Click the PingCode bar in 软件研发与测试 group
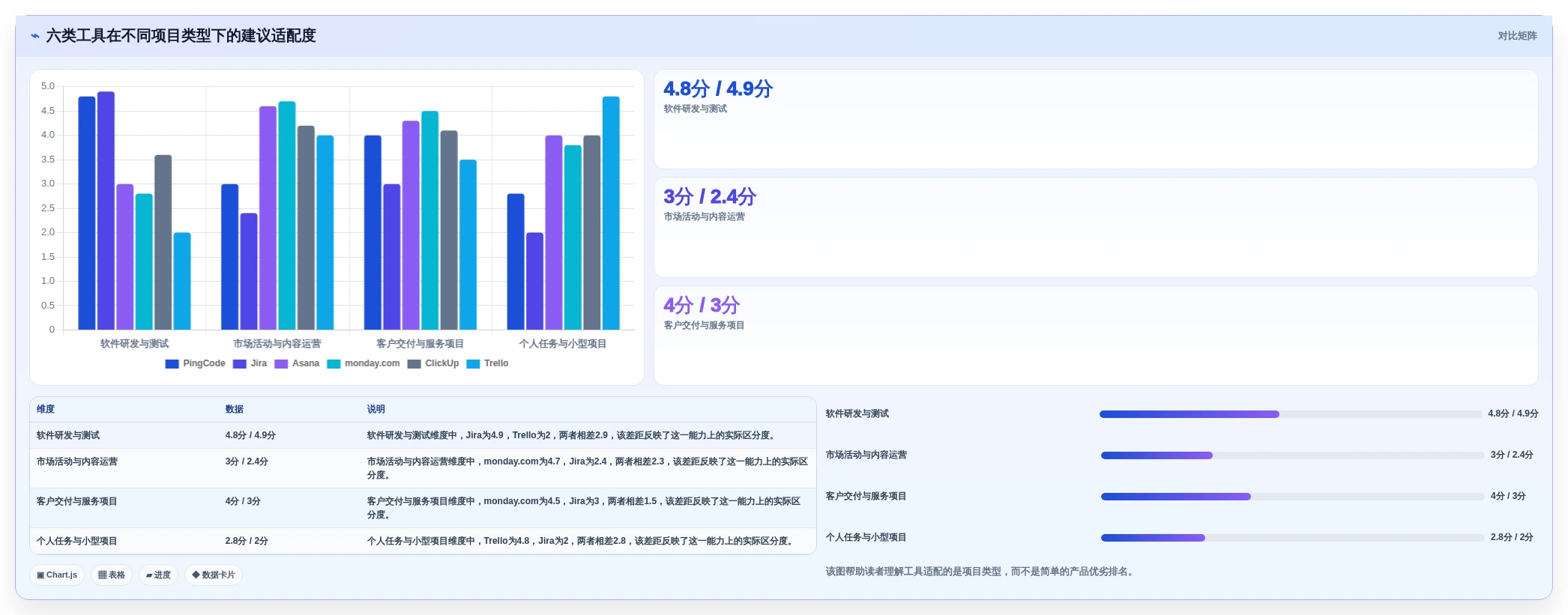Screen dimensions: 1568x615 [x=87, y=213]
